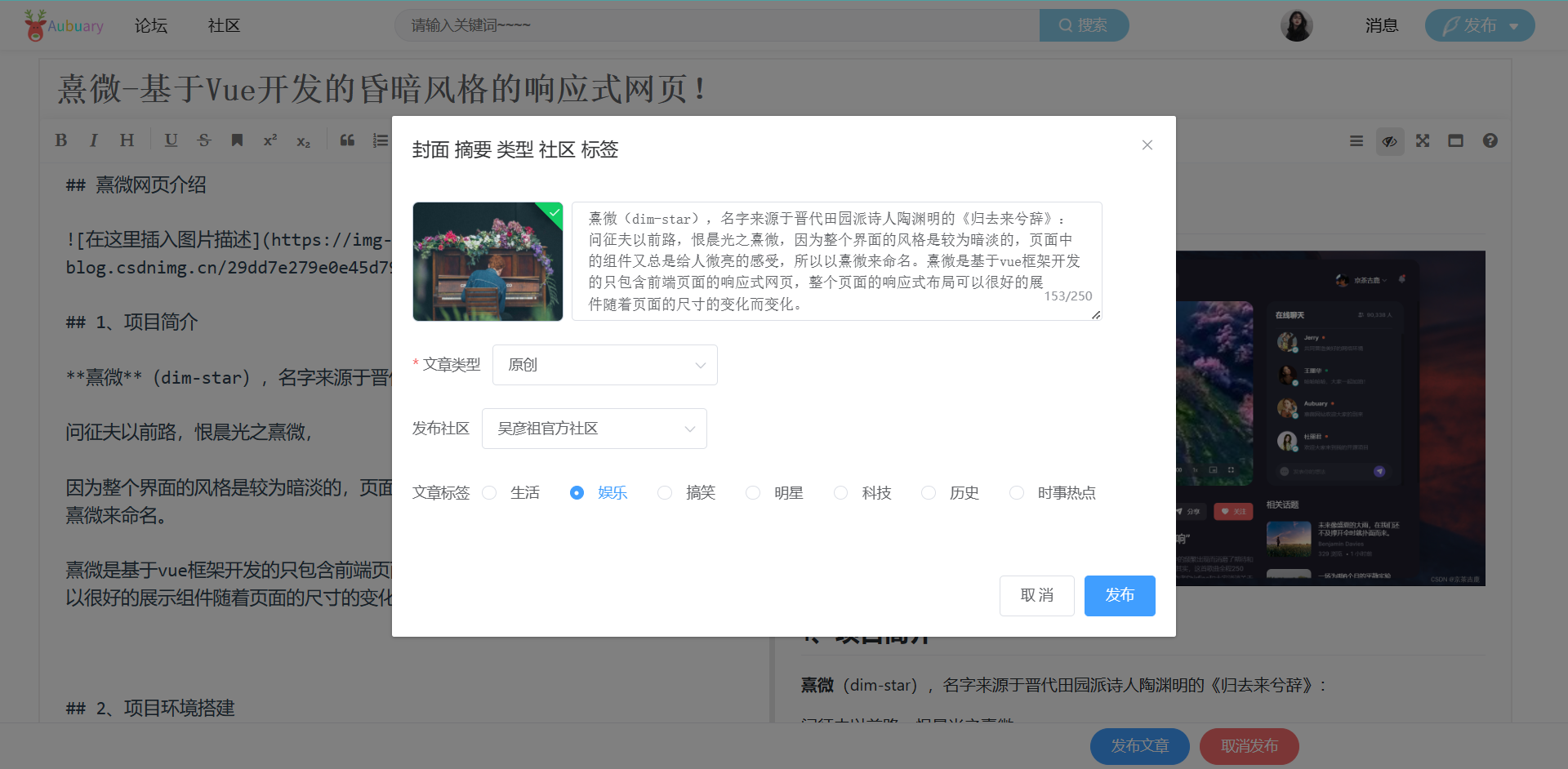The width and height of the screenshot is (1568, 769).
Task: Open the 社区 section
Action: click(224, 25)
